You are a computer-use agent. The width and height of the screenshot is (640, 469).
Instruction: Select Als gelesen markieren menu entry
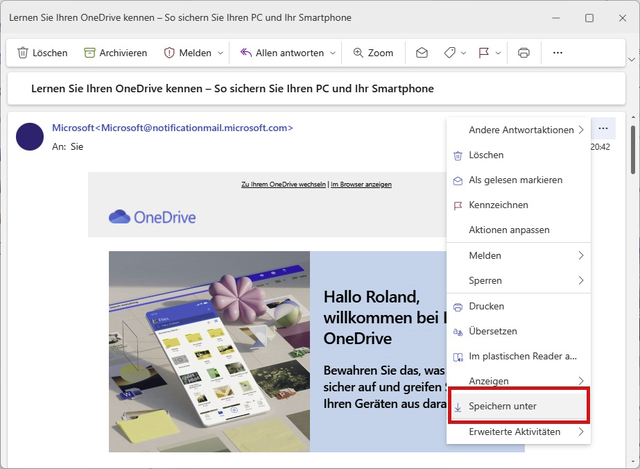tap(519, 180)
